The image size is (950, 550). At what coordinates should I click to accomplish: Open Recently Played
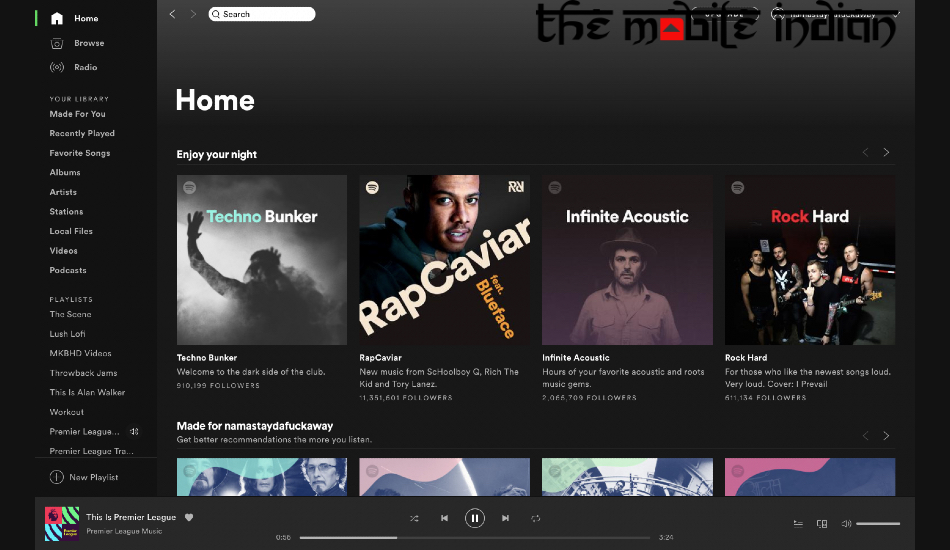click(82, 133)
